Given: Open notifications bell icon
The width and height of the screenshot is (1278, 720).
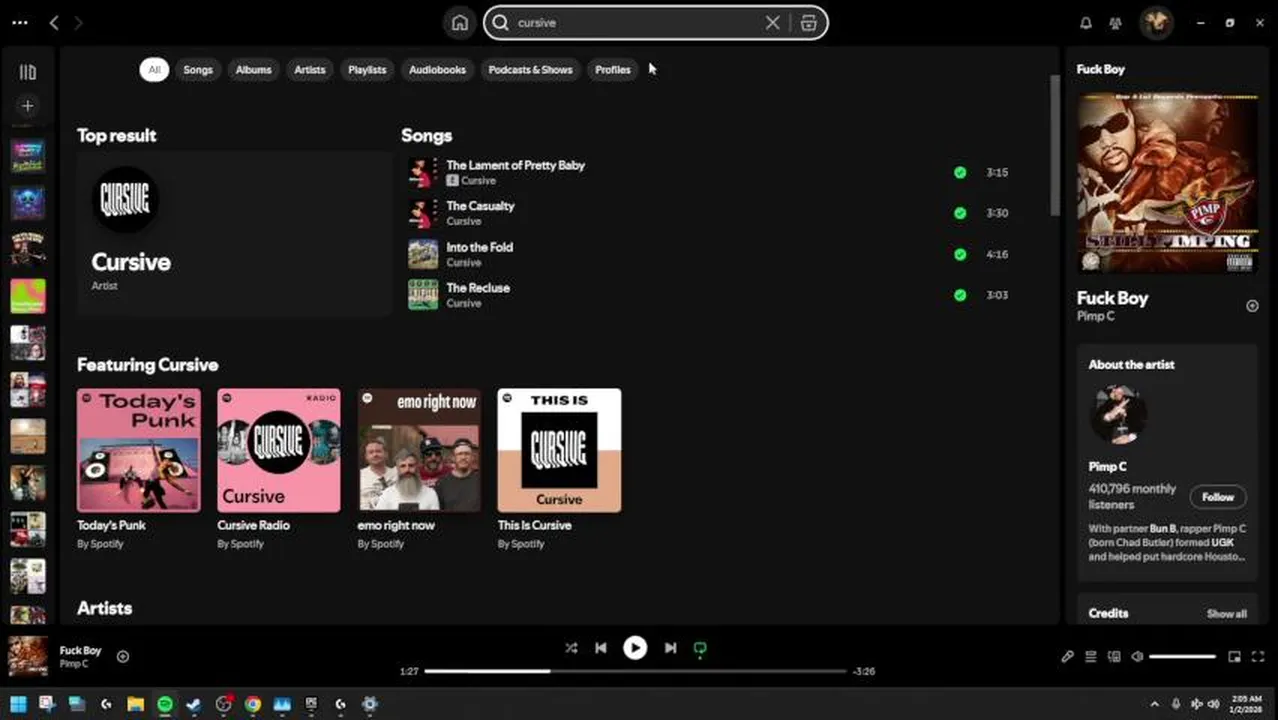Looking at the screenshot, I should pos(1086,23).
